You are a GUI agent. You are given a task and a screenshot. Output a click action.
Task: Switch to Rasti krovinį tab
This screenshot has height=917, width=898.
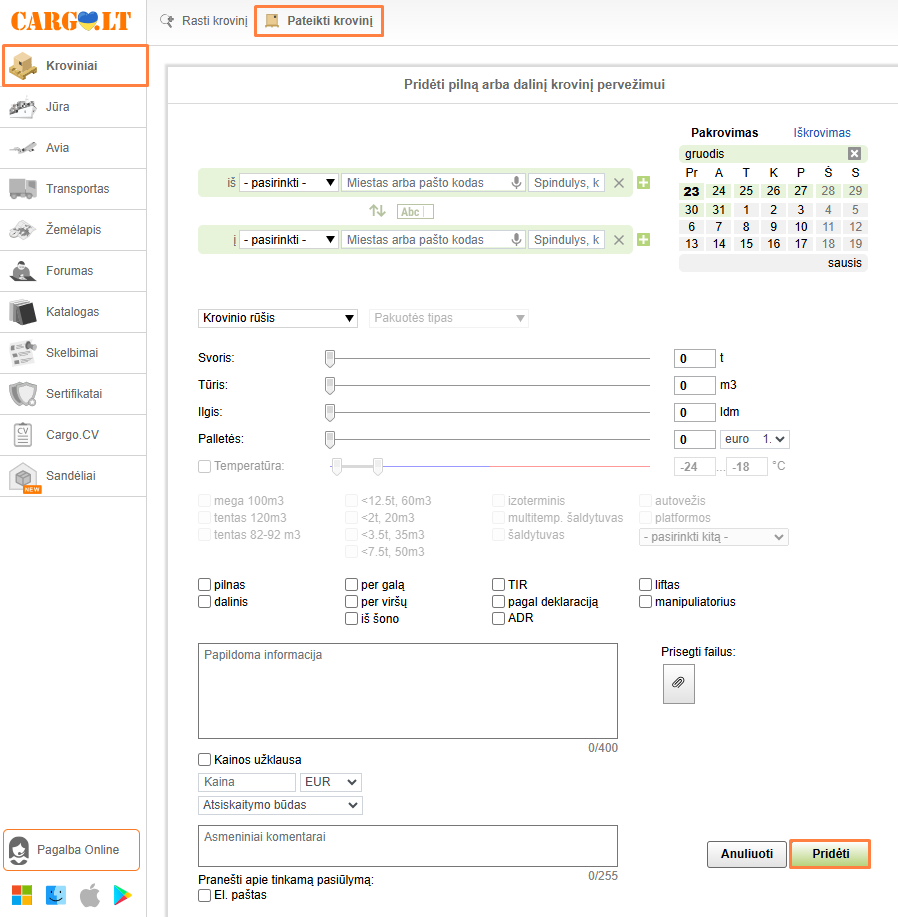[x=203, y=20]
